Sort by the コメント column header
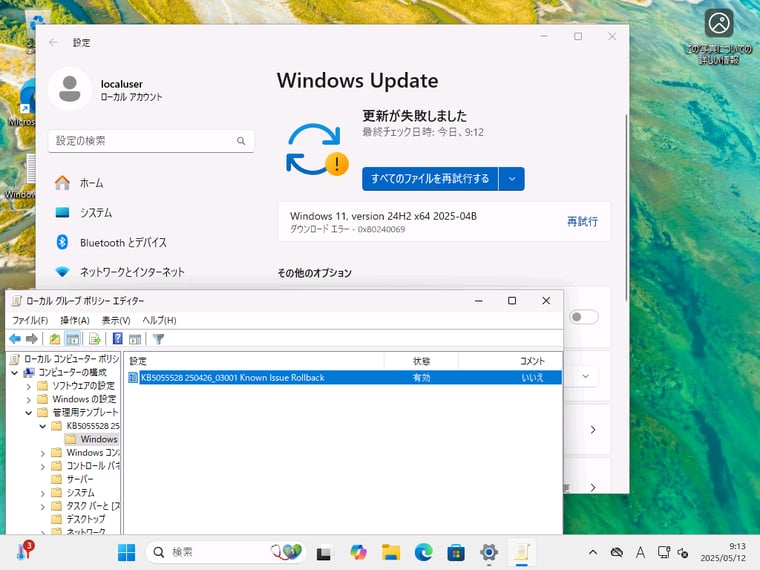 510,361
